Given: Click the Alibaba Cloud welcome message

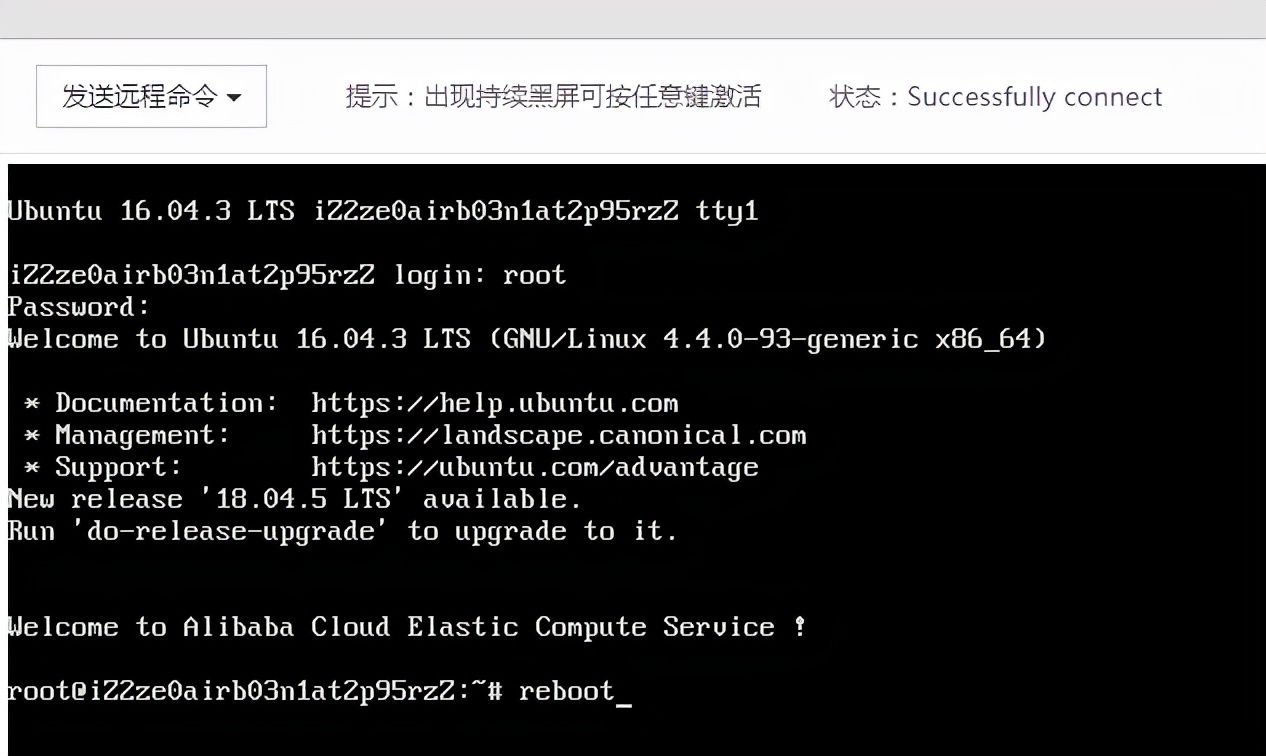Looking at the screenshot, I should pyautogui.click(x=406, y=627).
